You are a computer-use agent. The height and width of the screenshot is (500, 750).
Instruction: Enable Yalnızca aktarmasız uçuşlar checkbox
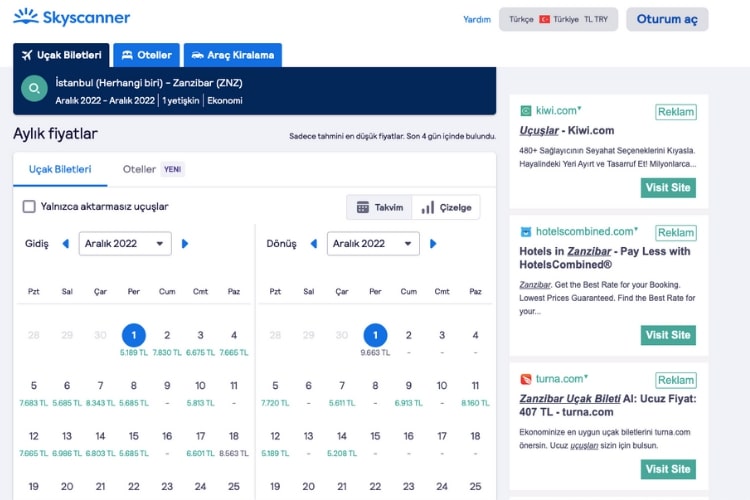[x=29, y=207]
